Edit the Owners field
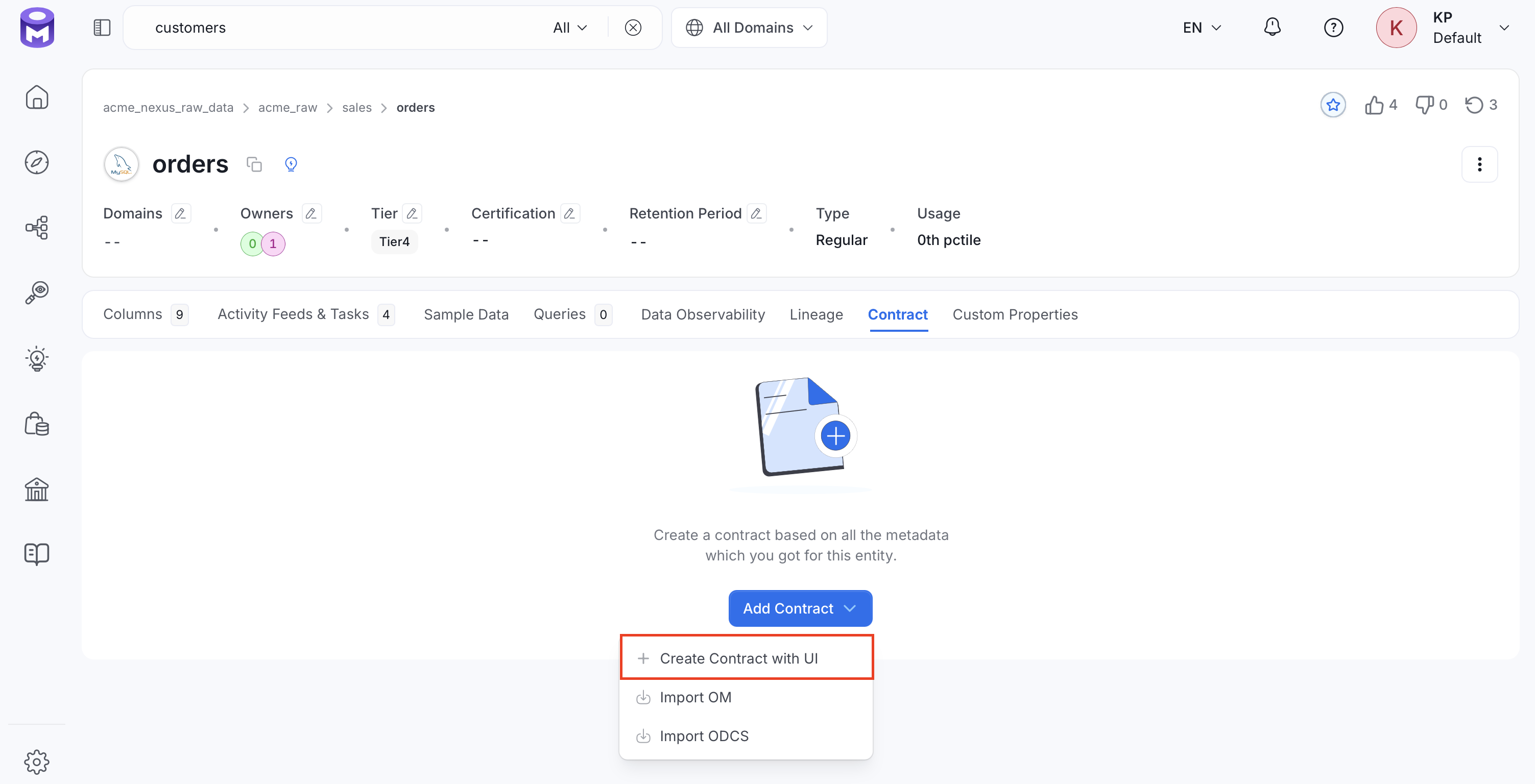Viewport: 1535px width, 784px height. tap(311, 213)
